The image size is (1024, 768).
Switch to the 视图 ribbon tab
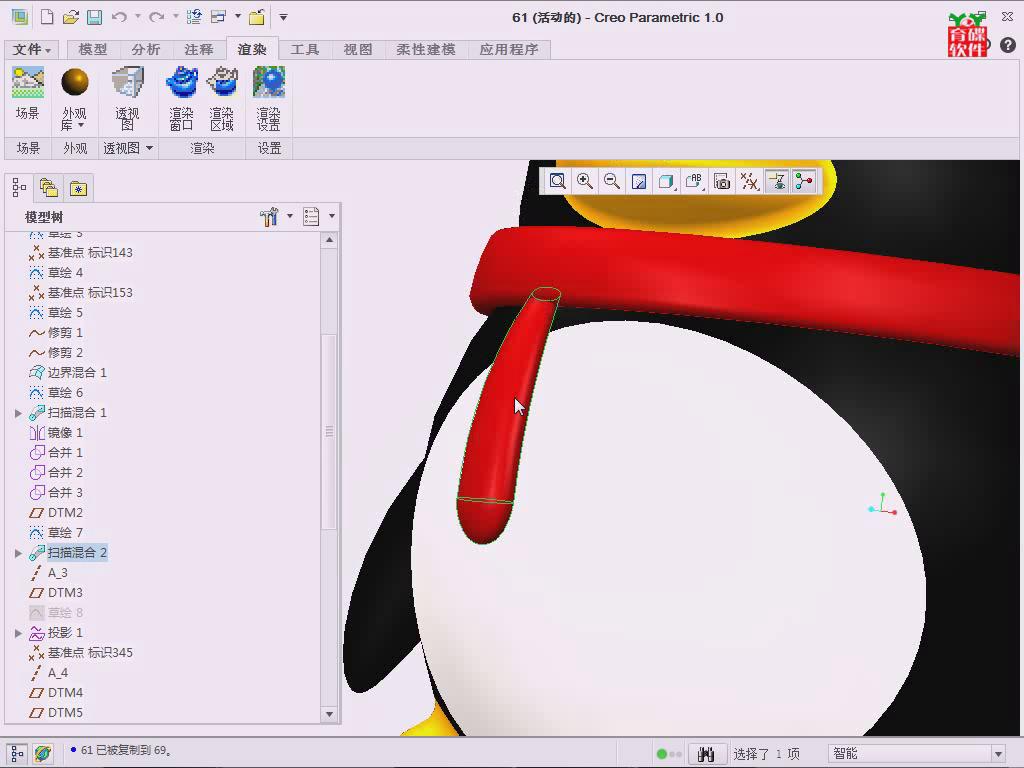point(358,50)
